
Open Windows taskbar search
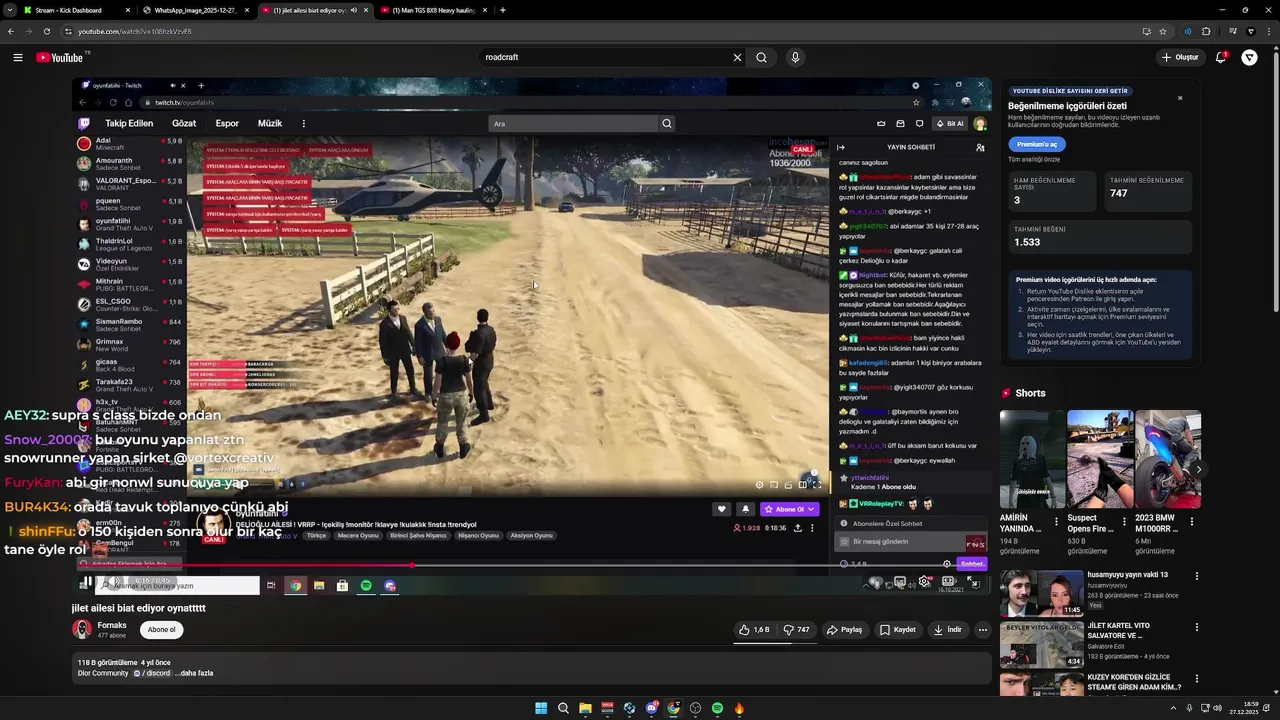point(563,708)
